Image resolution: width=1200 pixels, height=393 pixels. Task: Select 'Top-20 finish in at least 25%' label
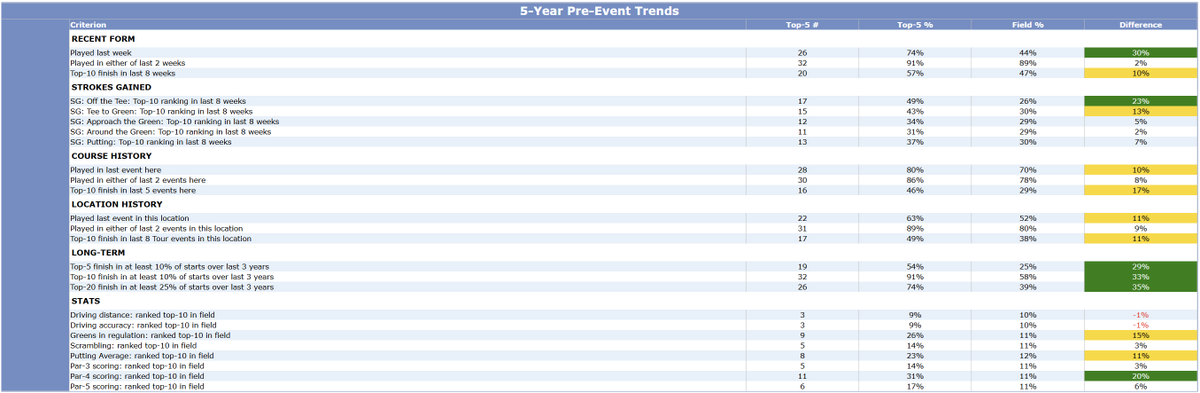pos(171,287)
